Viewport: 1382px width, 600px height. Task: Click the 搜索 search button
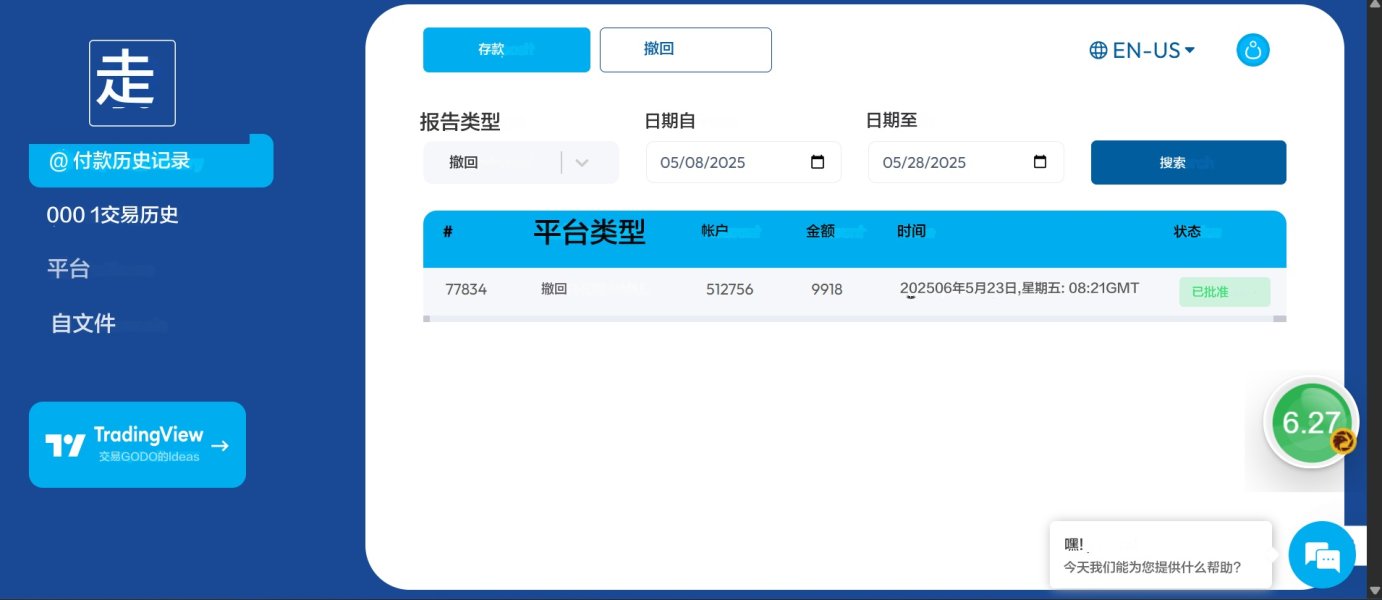tap(1188, 162)
